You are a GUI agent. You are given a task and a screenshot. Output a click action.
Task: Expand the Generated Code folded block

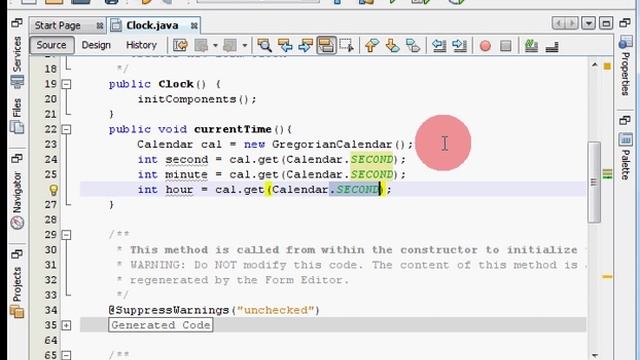pyautogui.click(x=161, y=325)
